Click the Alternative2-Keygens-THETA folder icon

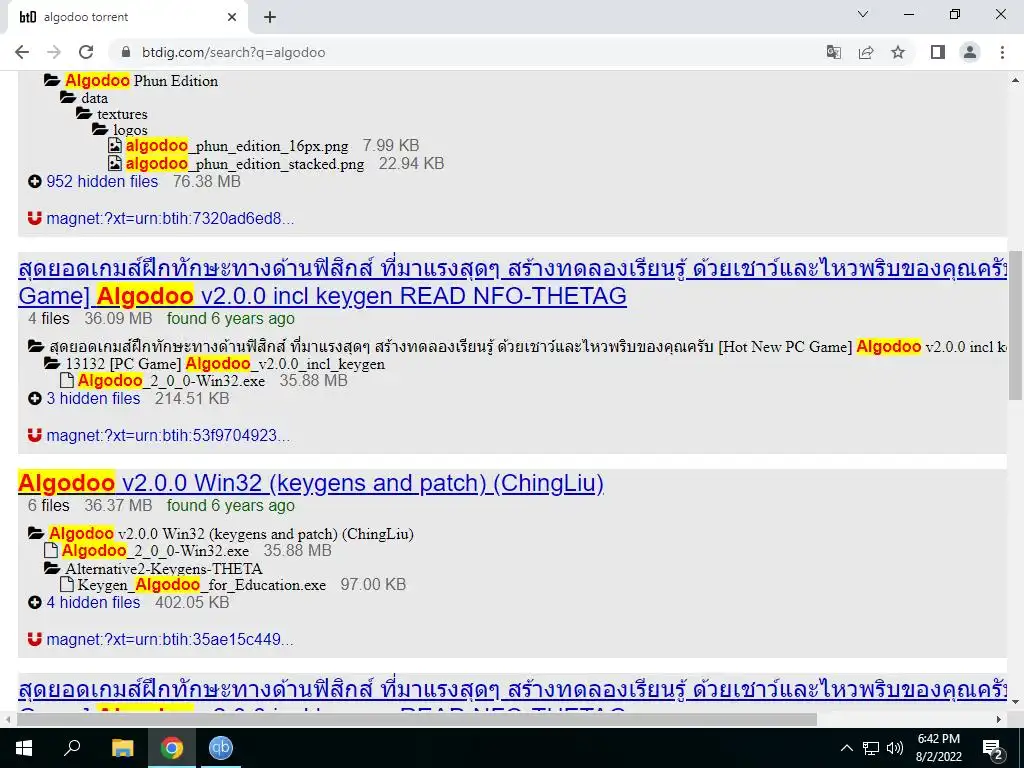[52, 568]
